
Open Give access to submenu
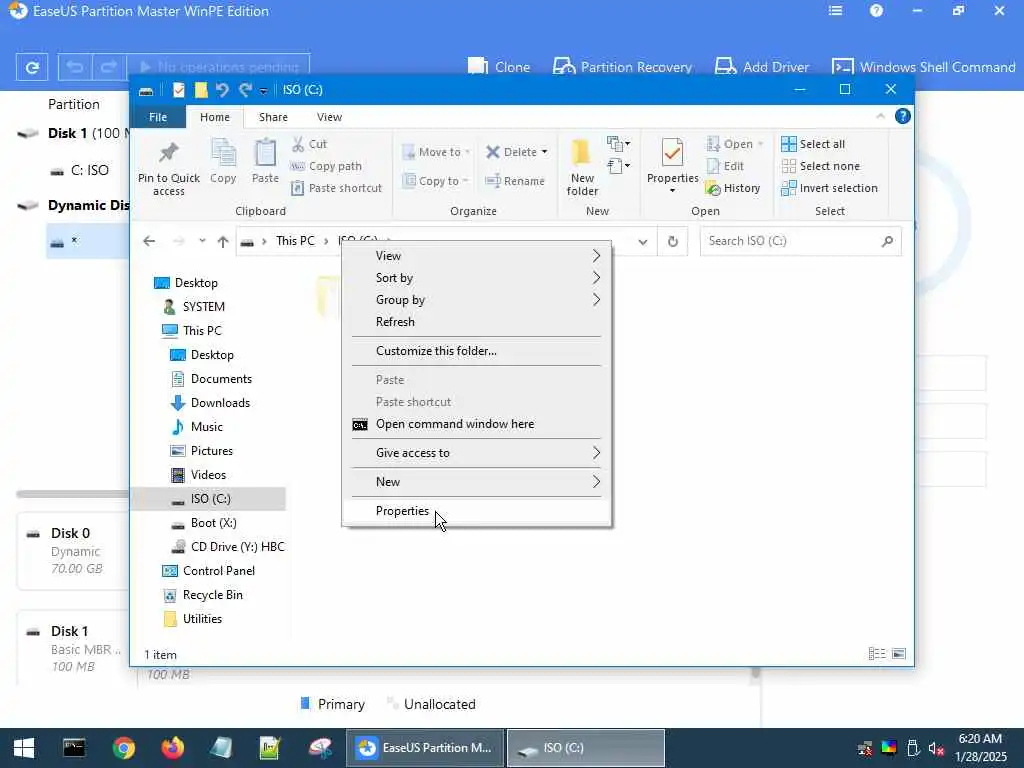click(477, 453)
